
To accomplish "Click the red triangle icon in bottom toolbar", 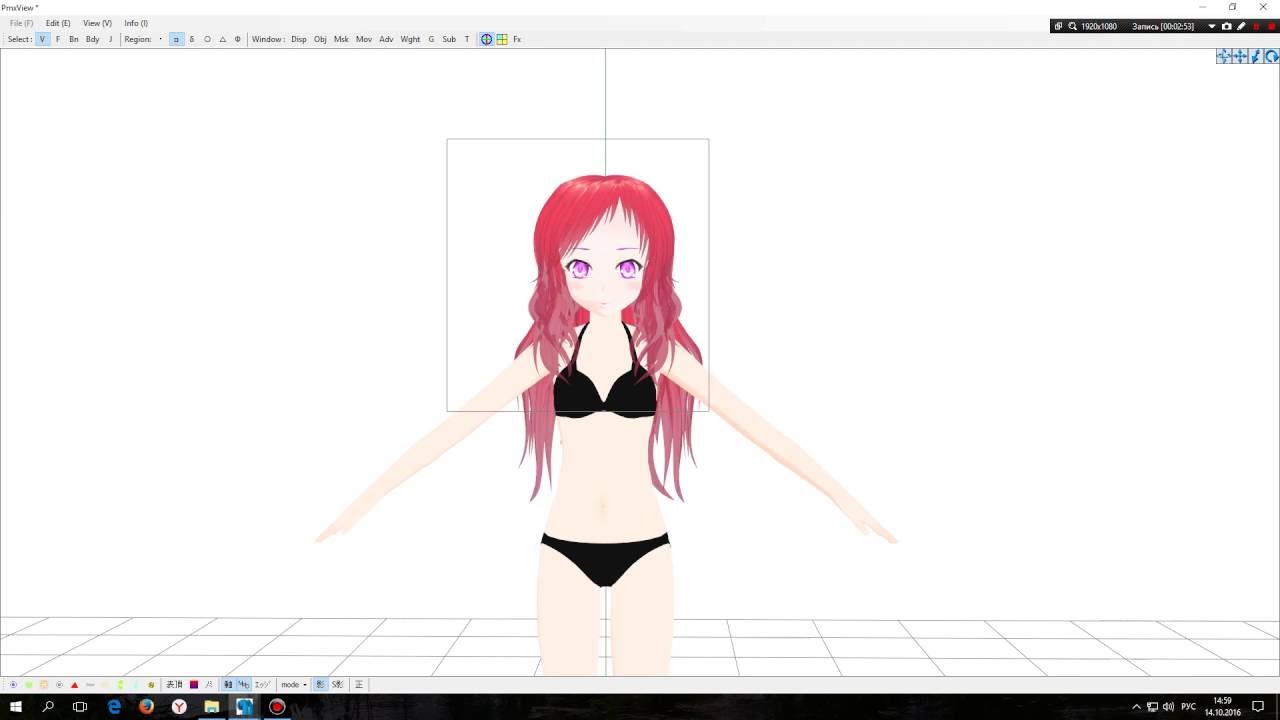I will click(x=74, y=685).
